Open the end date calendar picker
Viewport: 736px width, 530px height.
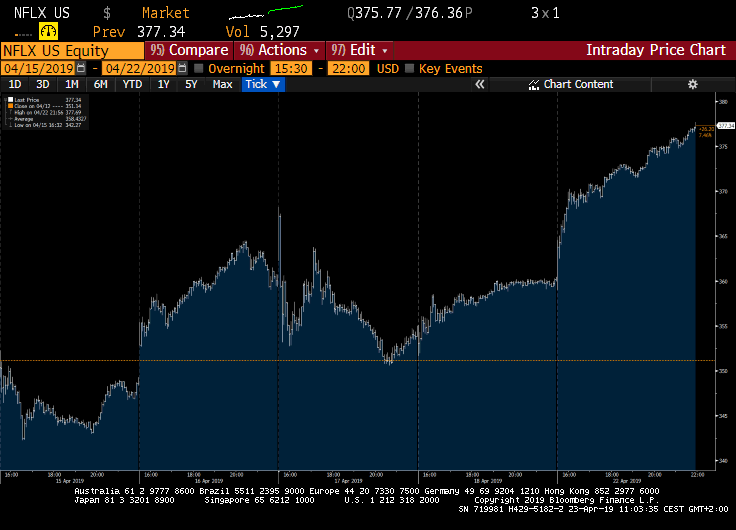click(x=182, y=69)
